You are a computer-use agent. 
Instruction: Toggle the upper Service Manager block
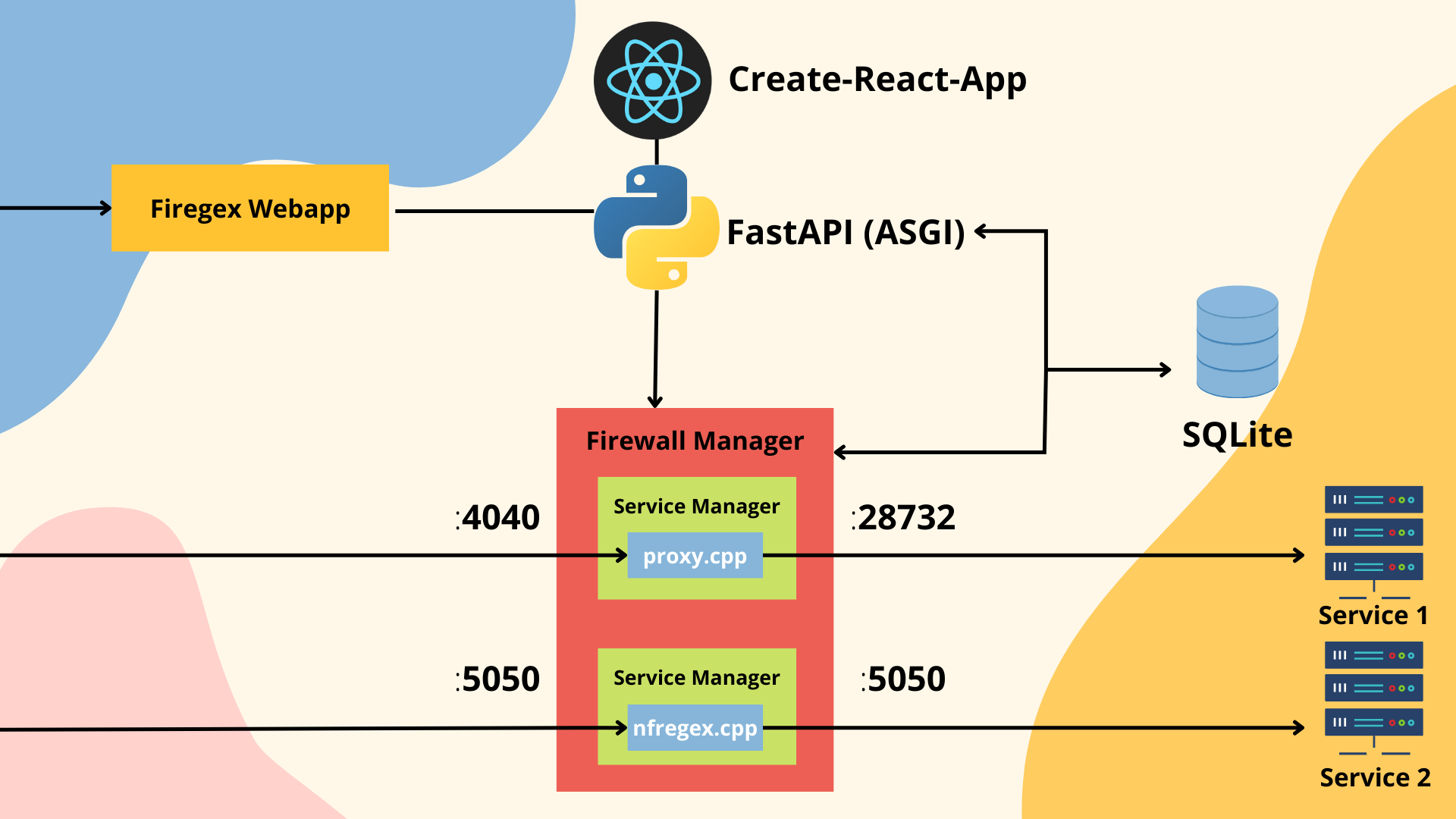696,507
